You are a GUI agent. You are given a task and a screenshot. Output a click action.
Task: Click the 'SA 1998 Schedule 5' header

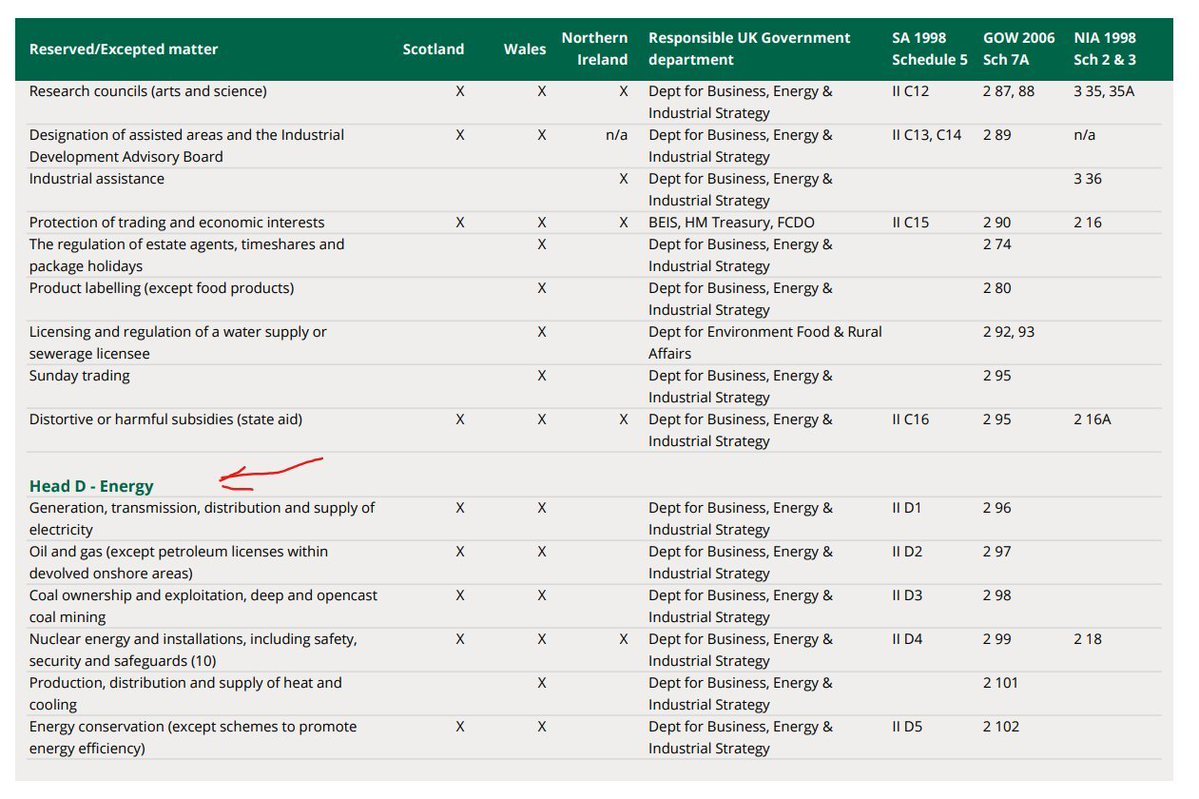tap(929, 49)
